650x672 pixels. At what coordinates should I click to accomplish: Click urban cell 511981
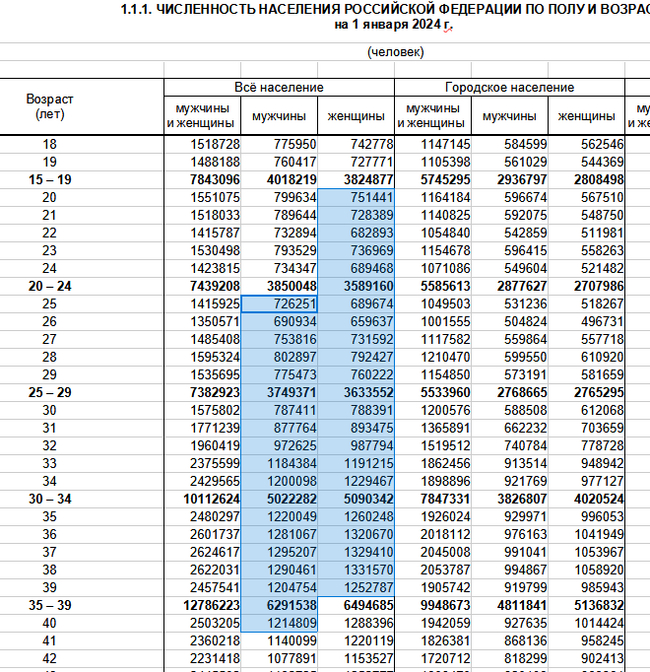pos(587,233)
